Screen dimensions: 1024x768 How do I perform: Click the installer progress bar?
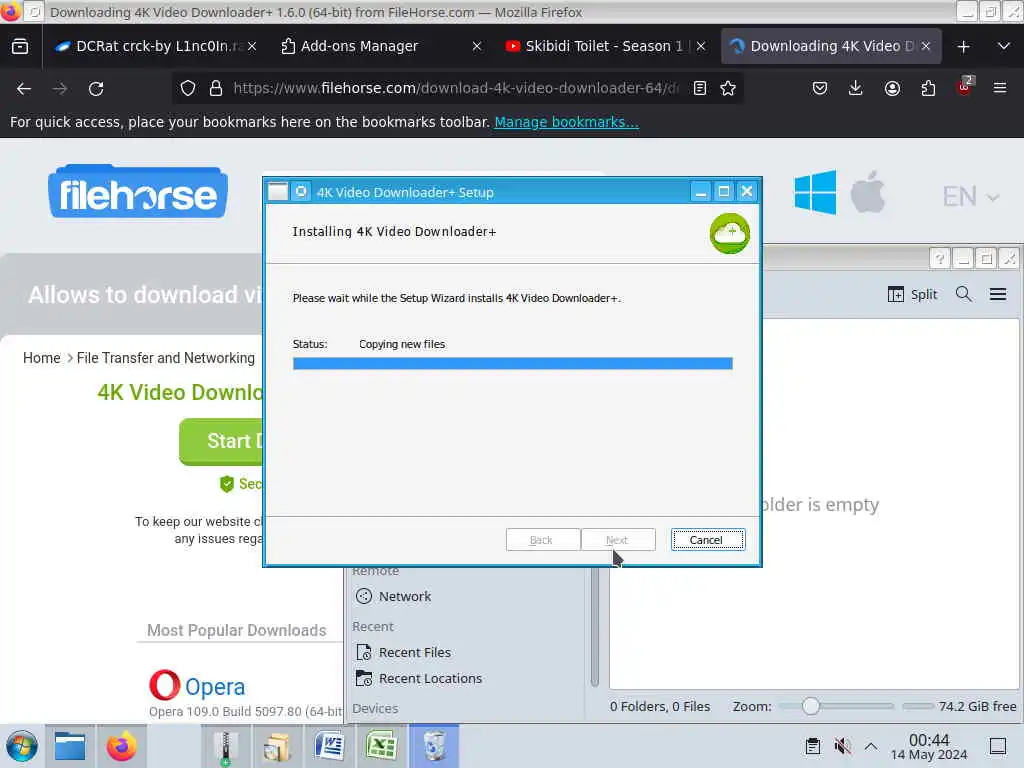point(513,364)
